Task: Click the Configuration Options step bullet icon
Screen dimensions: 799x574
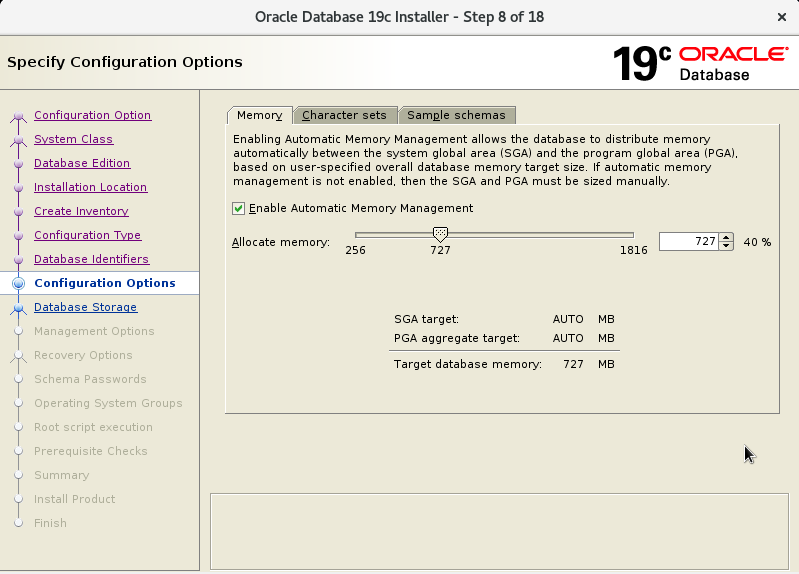Action: coord(18,283)
